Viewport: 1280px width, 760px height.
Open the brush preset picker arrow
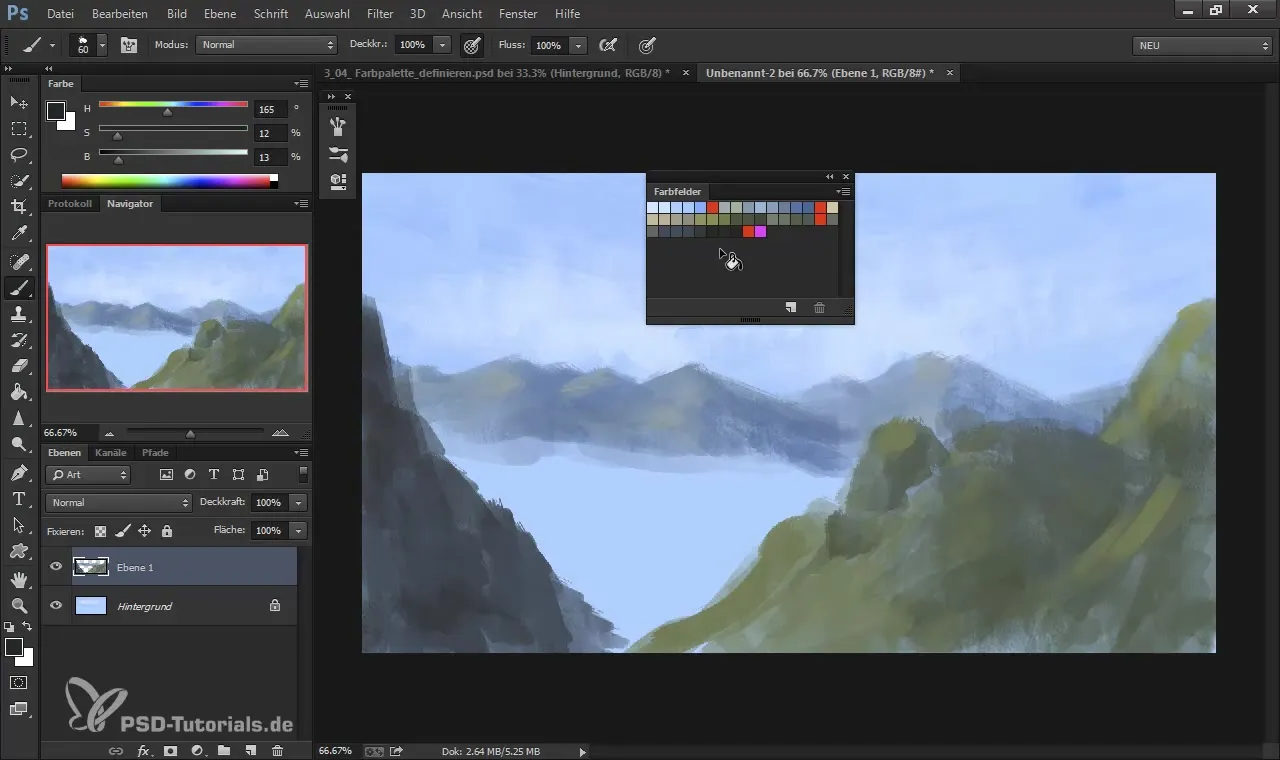102,45
